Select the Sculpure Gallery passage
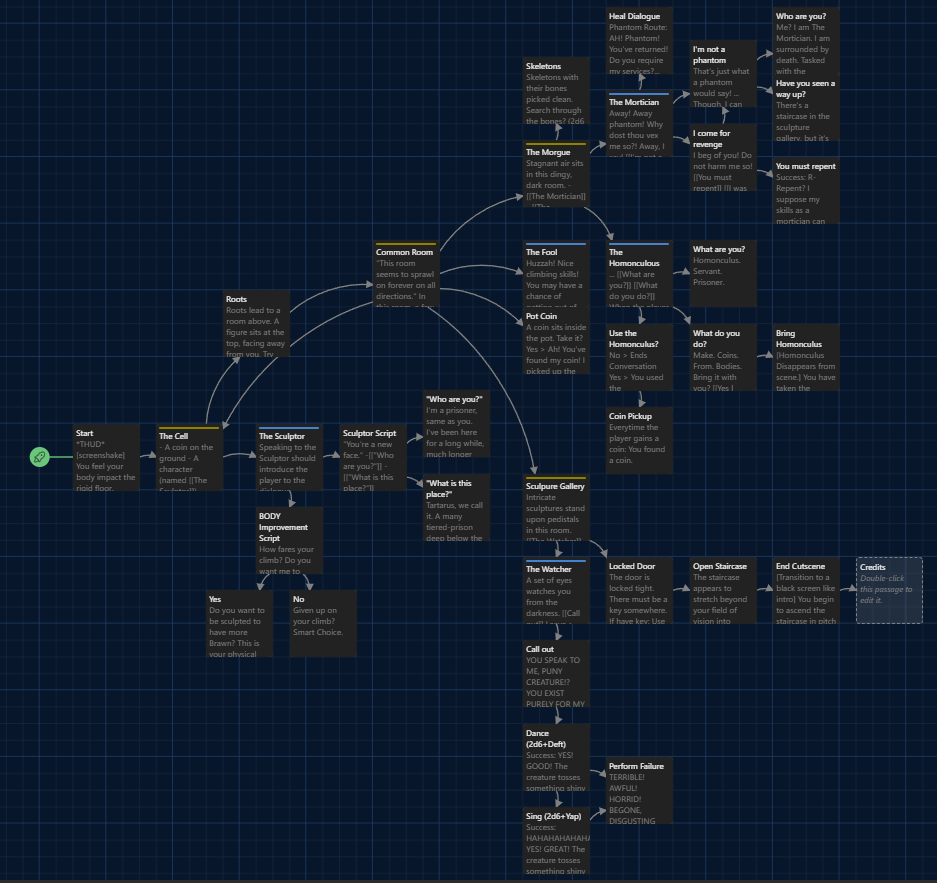Image resolution: width=937 pixels, height=883 pixels. (556, 508)
